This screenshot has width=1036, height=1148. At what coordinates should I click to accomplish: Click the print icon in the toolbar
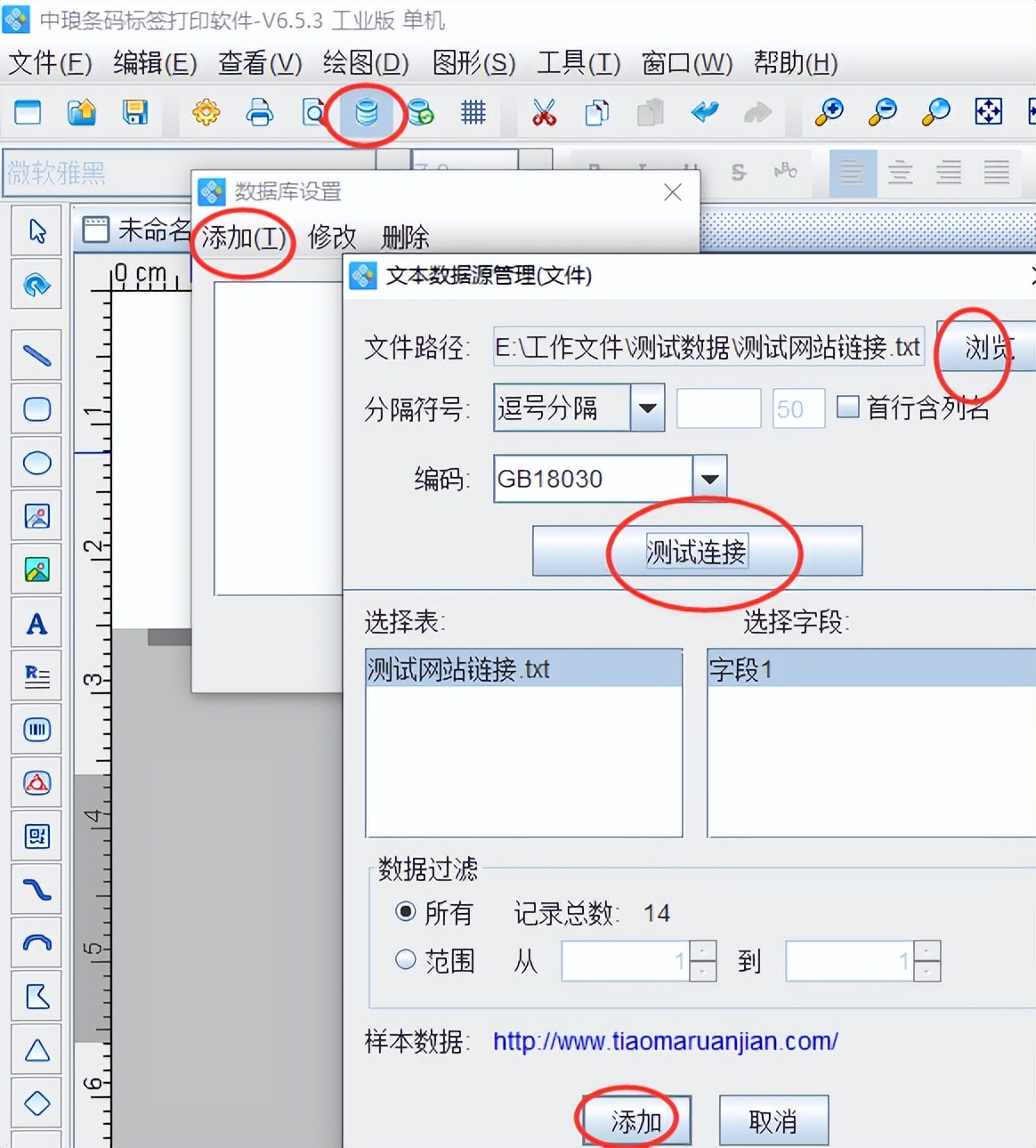259,113
